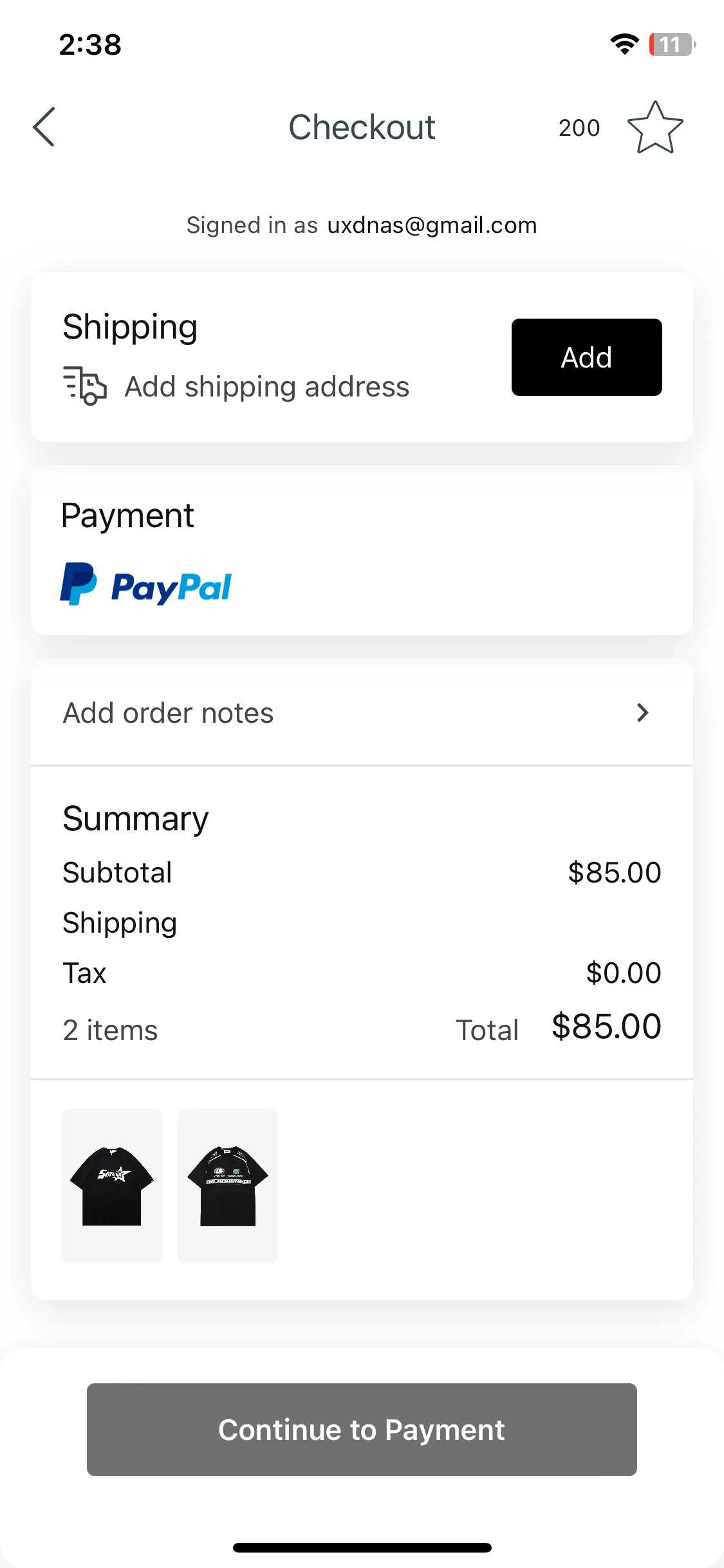Tap the shipping truck icon
The width and height of the screenshot is (724, 1568).
(84, 386)
